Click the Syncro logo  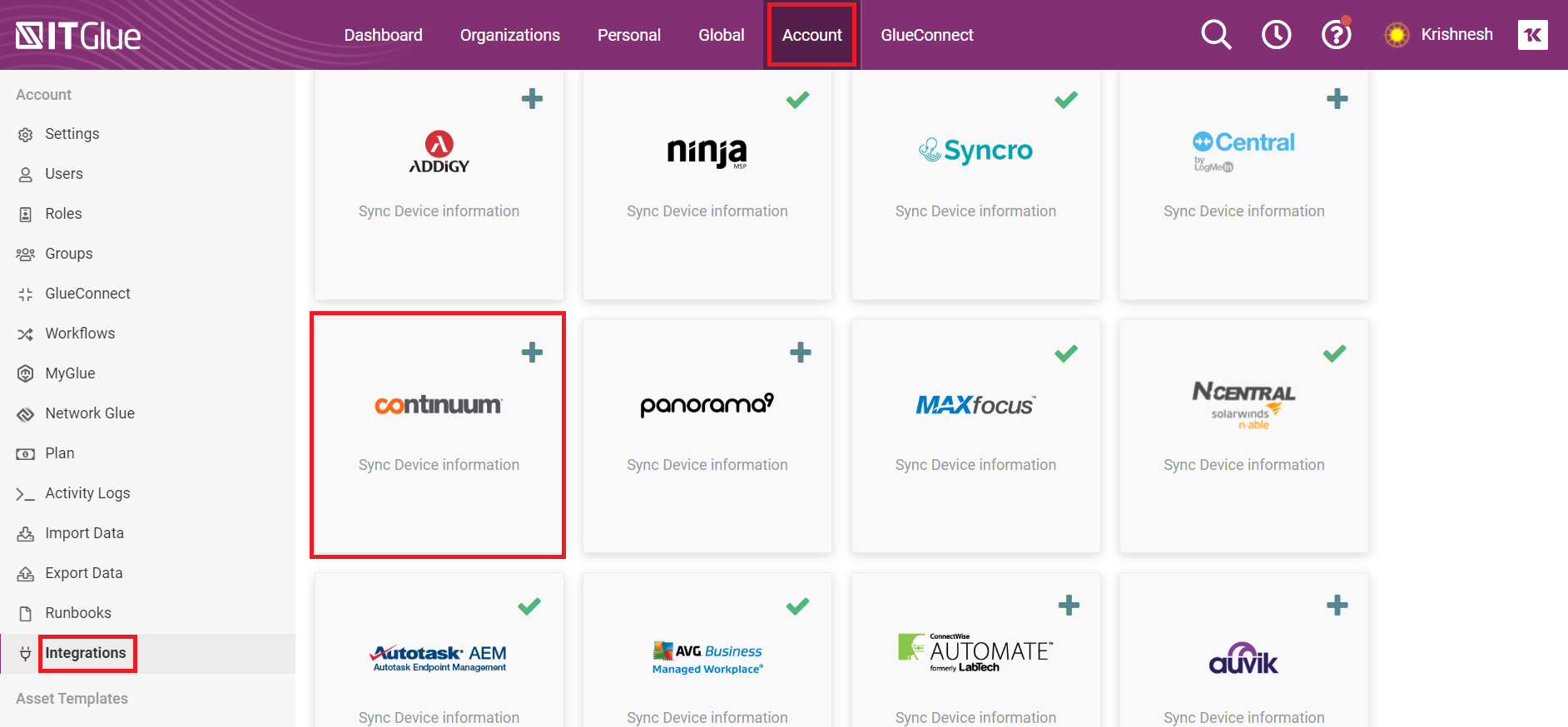pos(975,151)
